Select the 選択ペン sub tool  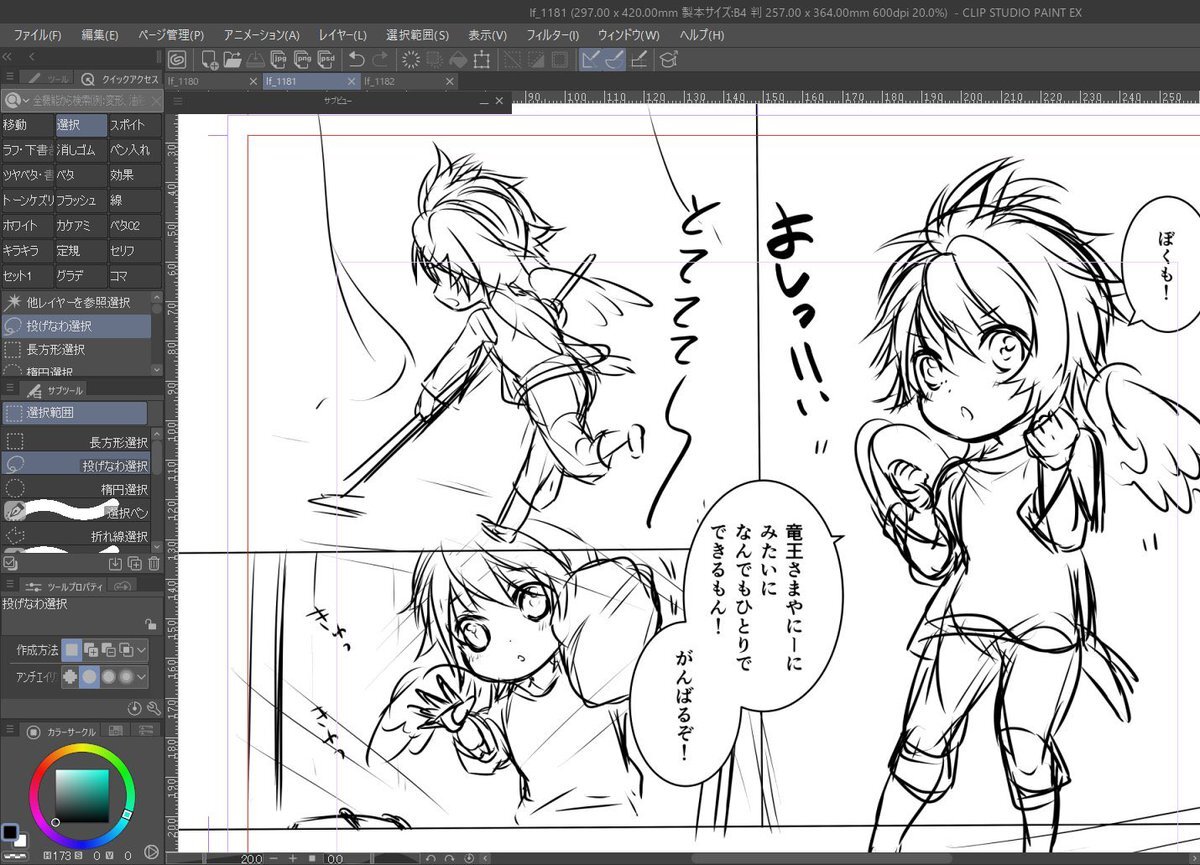(76, 512)
